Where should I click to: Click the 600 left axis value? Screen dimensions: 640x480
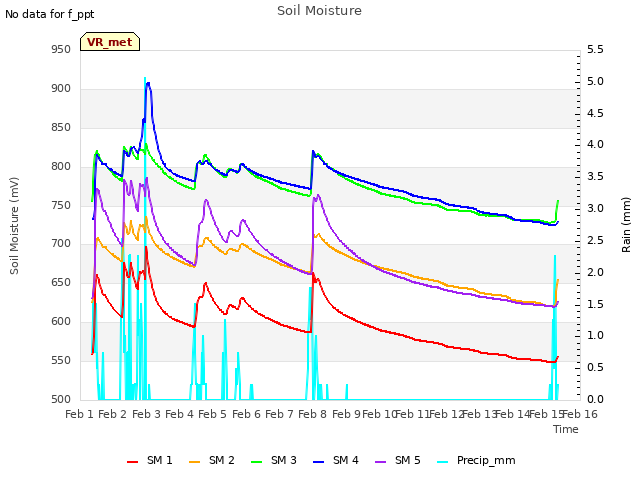61,322
